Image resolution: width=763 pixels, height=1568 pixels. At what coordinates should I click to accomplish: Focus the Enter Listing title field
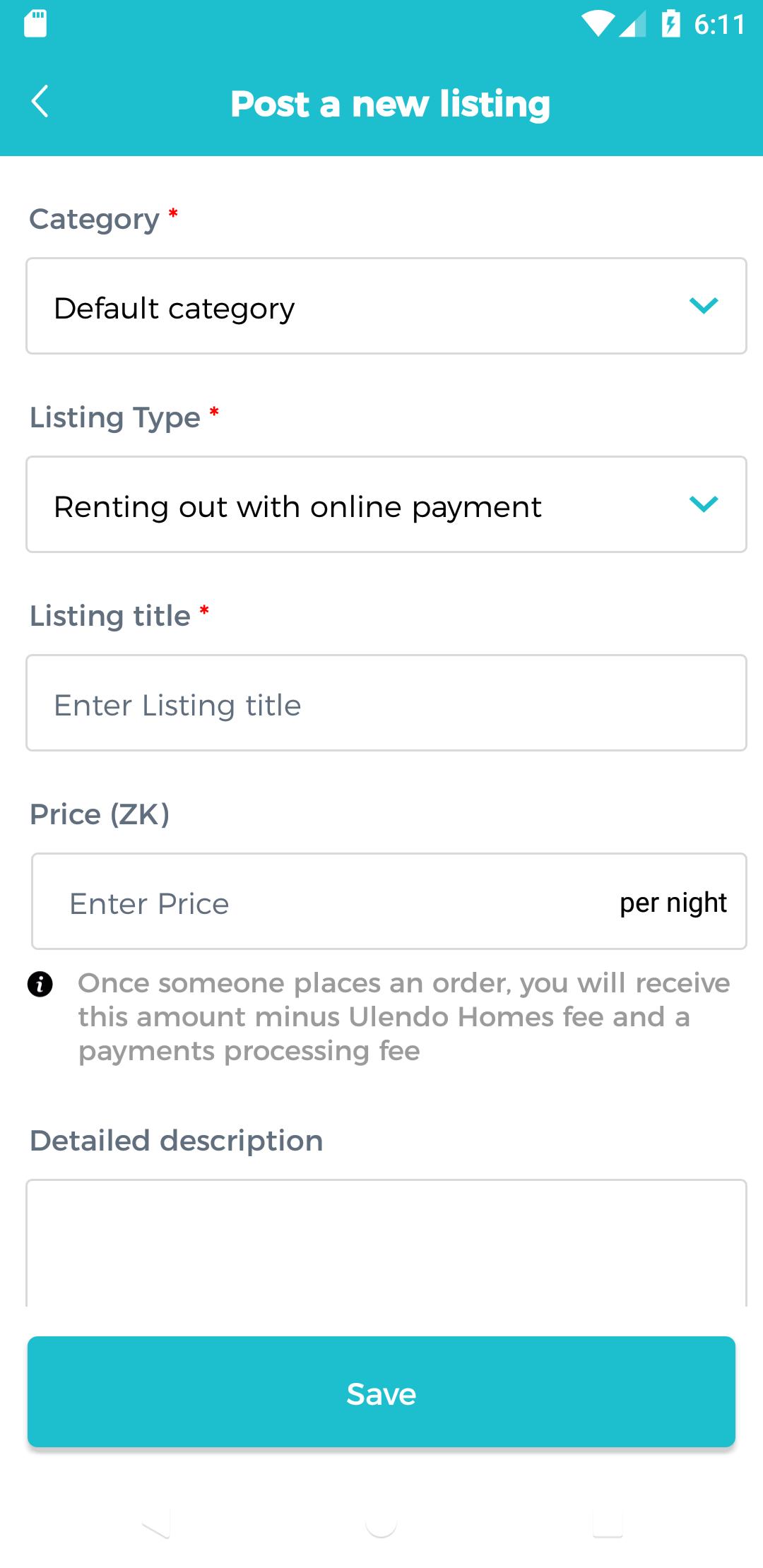point(386,703)
